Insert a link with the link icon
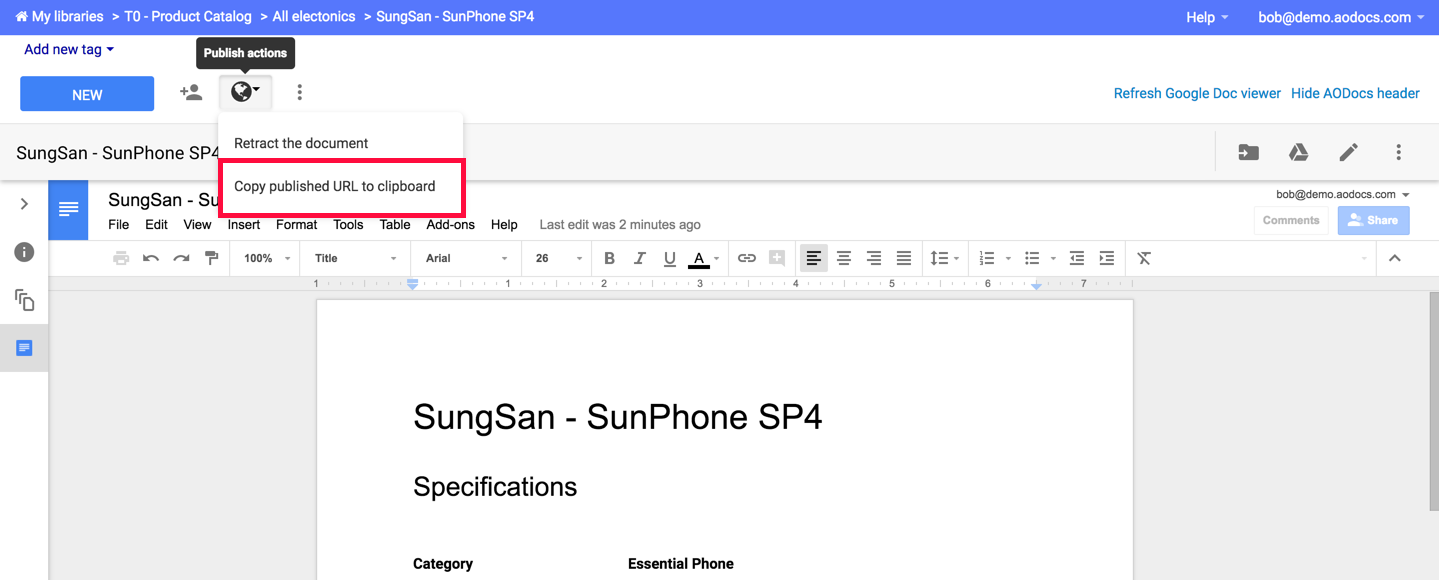This screenshot has width=1439, height=580. (747, 258)
